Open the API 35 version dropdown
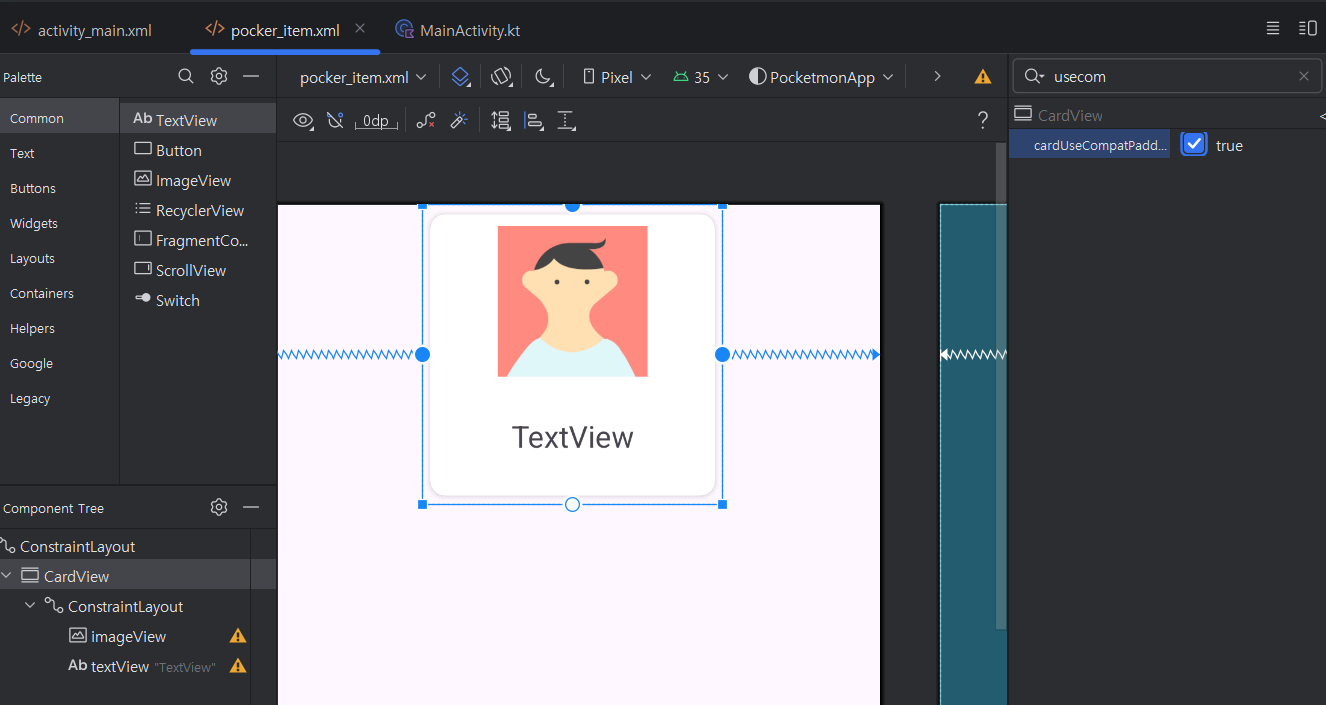This screenshot has height=705, width=1326. point(701,77)
